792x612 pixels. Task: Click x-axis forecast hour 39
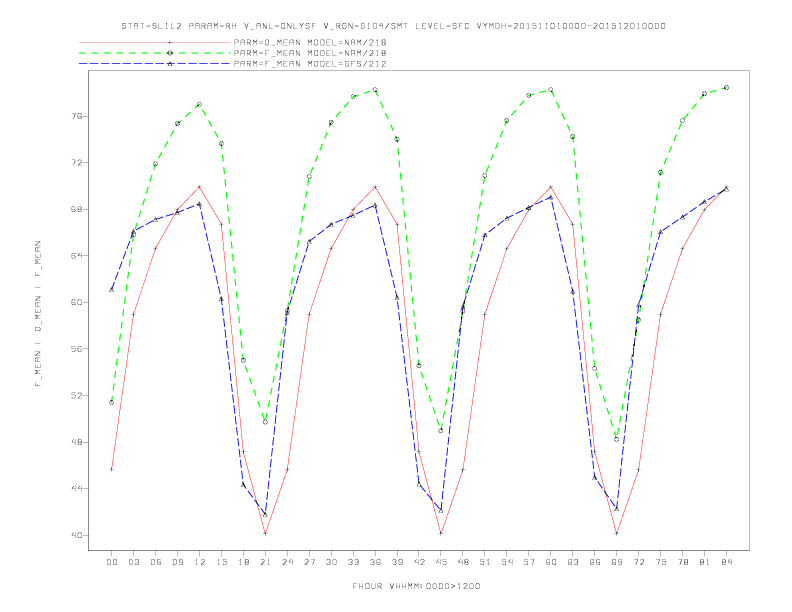[397, 562]
